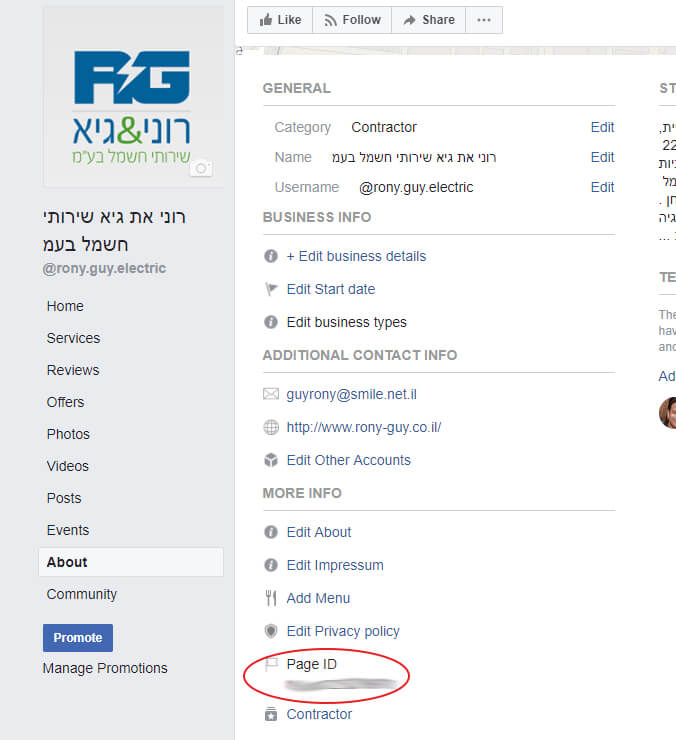
Task: Open Community in the sidebar
Action: pyautogui.click(x=82, y=594)
